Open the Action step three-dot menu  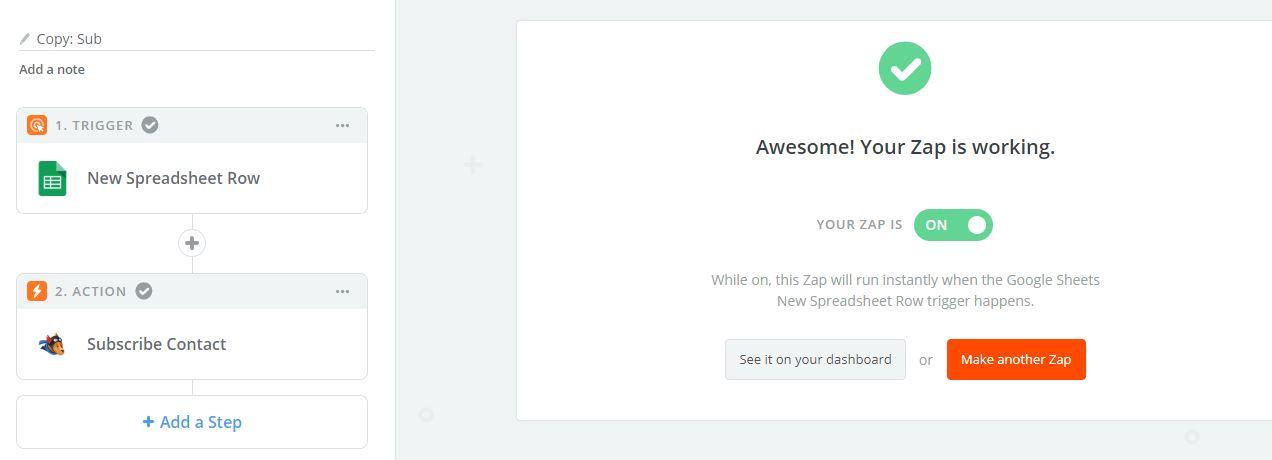click(343, 291)
